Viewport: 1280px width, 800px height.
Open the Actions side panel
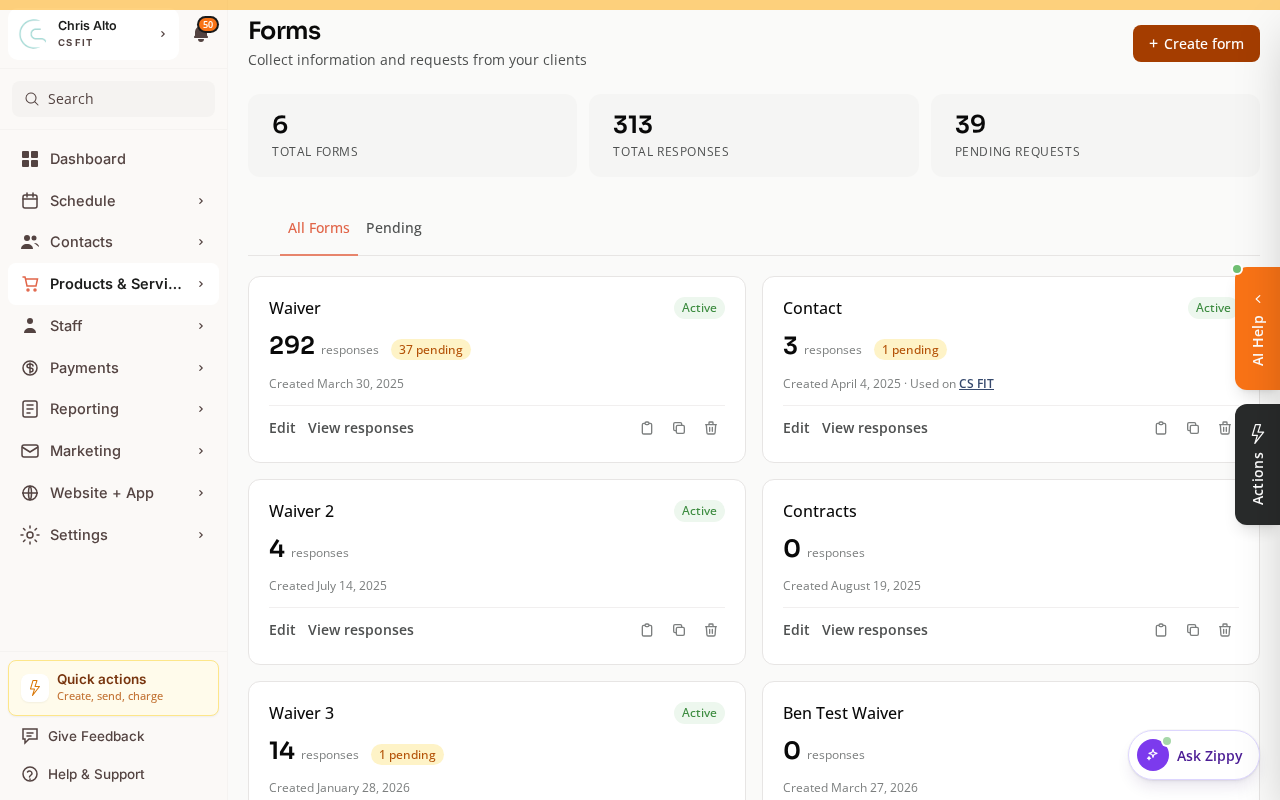click(1258, 465)
